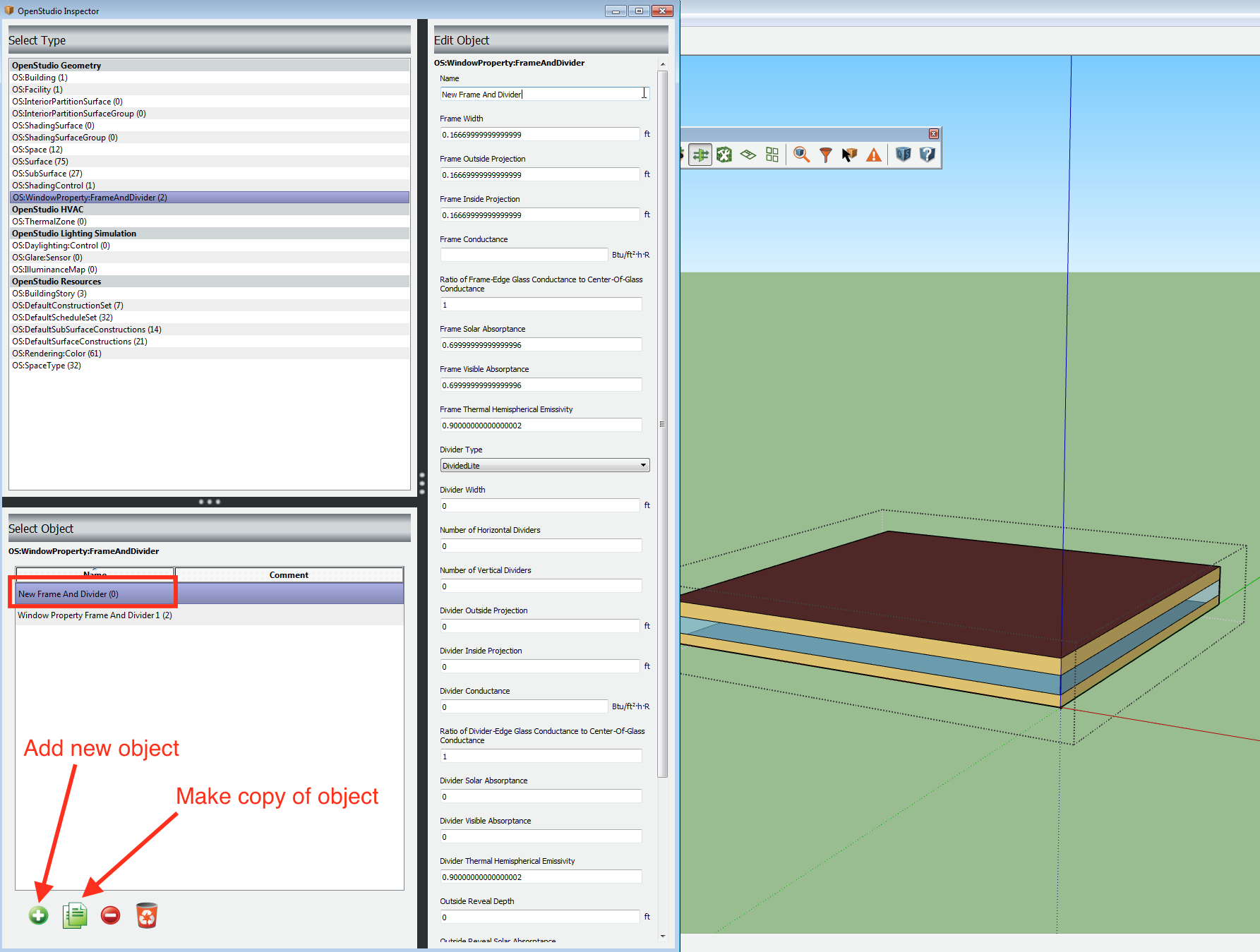The width and height of the screenshot is (1260, 952).
Task: Click the Frame Inside Projection field
Action: (541, 215)
